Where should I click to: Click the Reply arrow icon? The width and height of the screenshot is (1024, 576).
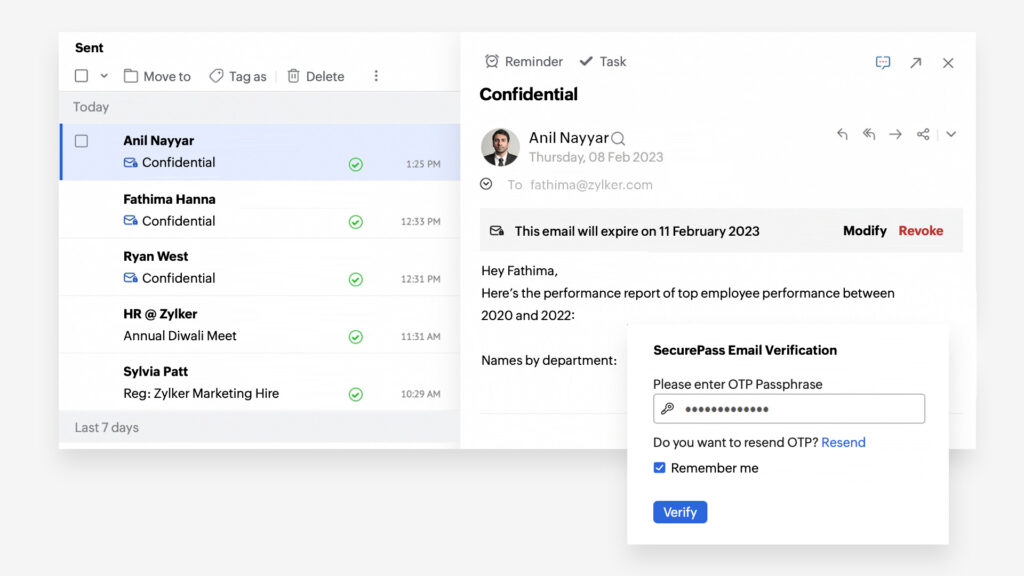coord(842,134)
